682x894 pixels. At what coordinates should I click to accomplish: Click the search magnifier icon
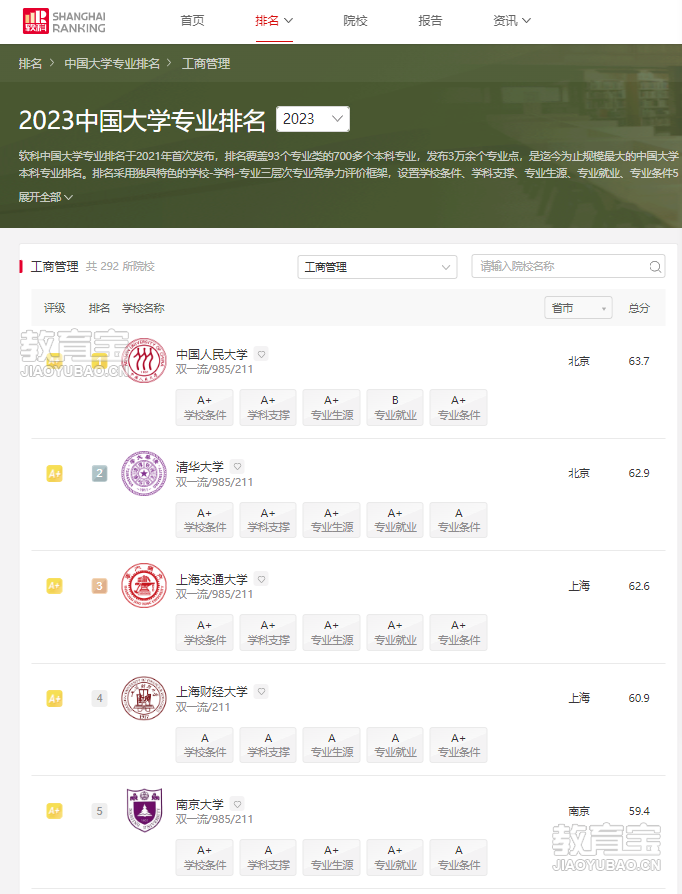pyautogui.click(x=655, y=266)
